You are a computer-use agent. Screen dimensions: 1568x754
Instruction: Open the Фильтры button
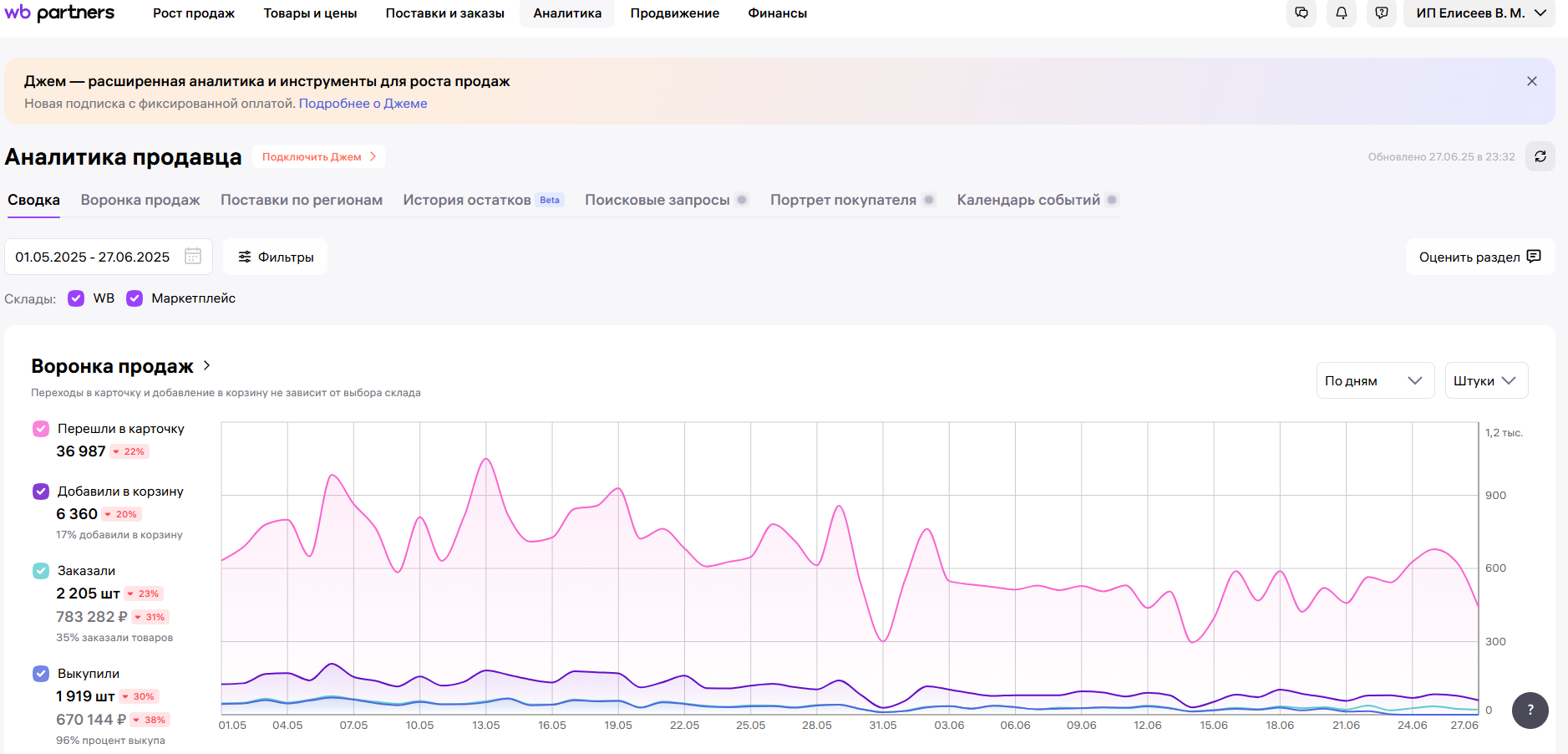pyautogui.click(x=276, y=257)
